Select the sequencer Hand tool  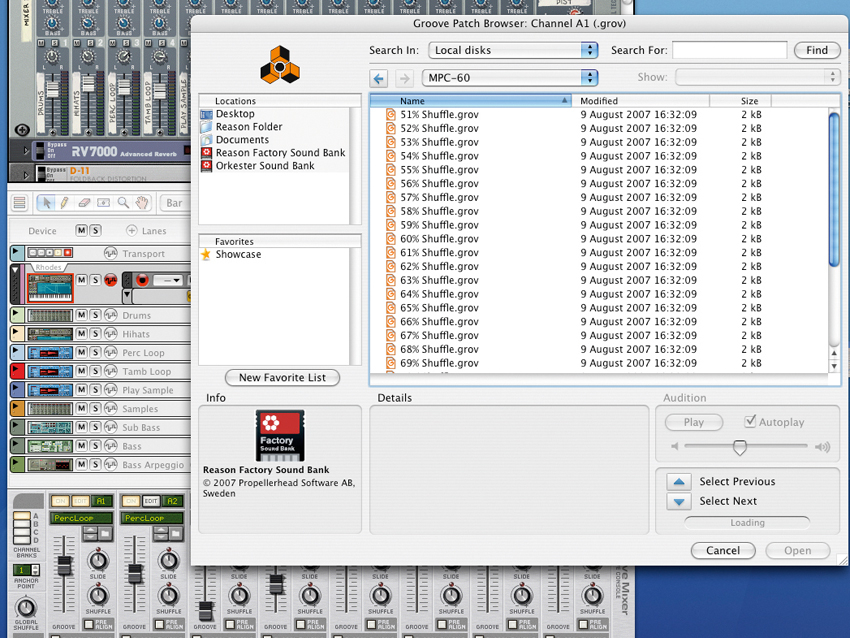(x=142, y=203)
